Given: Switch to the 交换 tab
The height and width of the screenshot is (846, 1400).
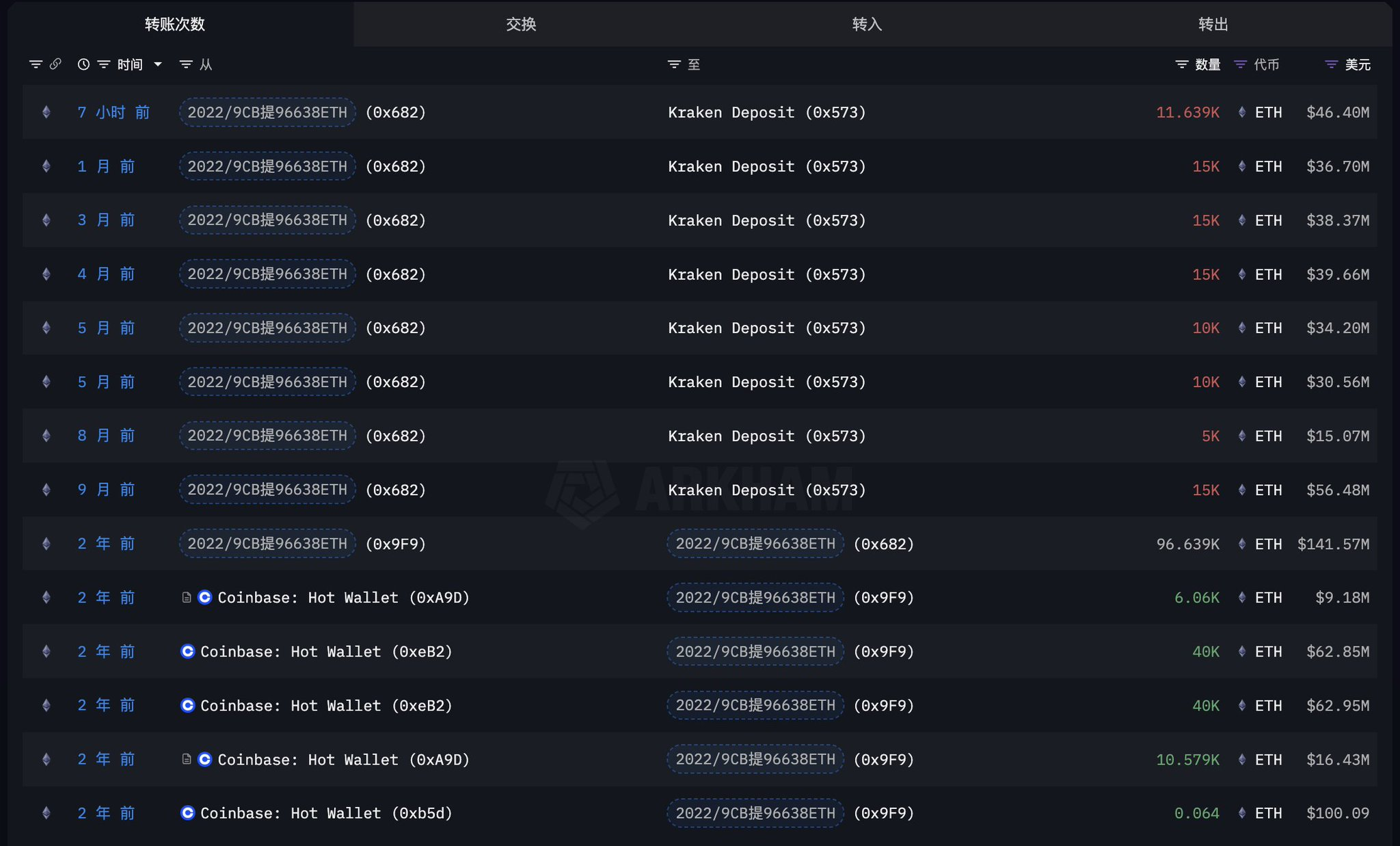Looking at the screenshot, I should [x=521, y=25].
